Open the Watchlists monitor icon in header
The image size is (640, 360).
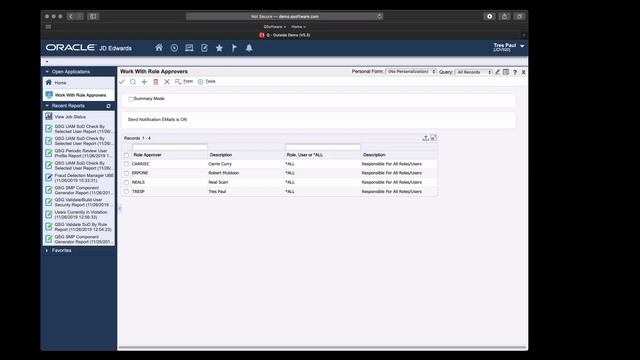point(189,48)
